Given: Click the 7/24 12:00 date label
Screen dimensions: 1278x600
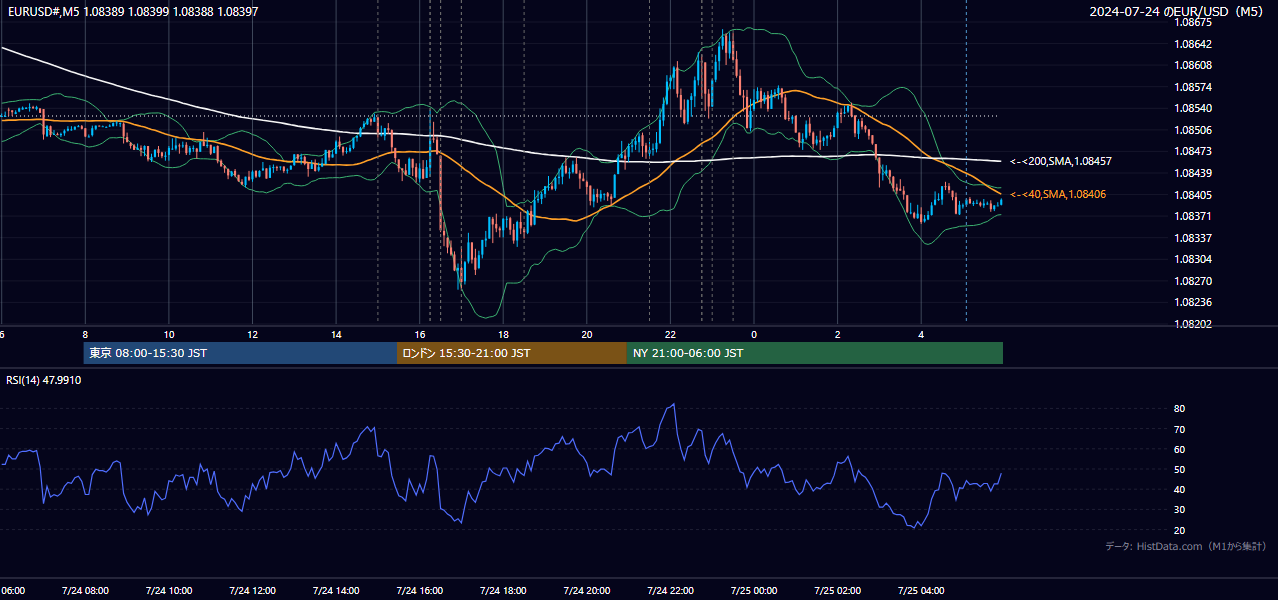Looking at the screenshot, I should [252, 591].
